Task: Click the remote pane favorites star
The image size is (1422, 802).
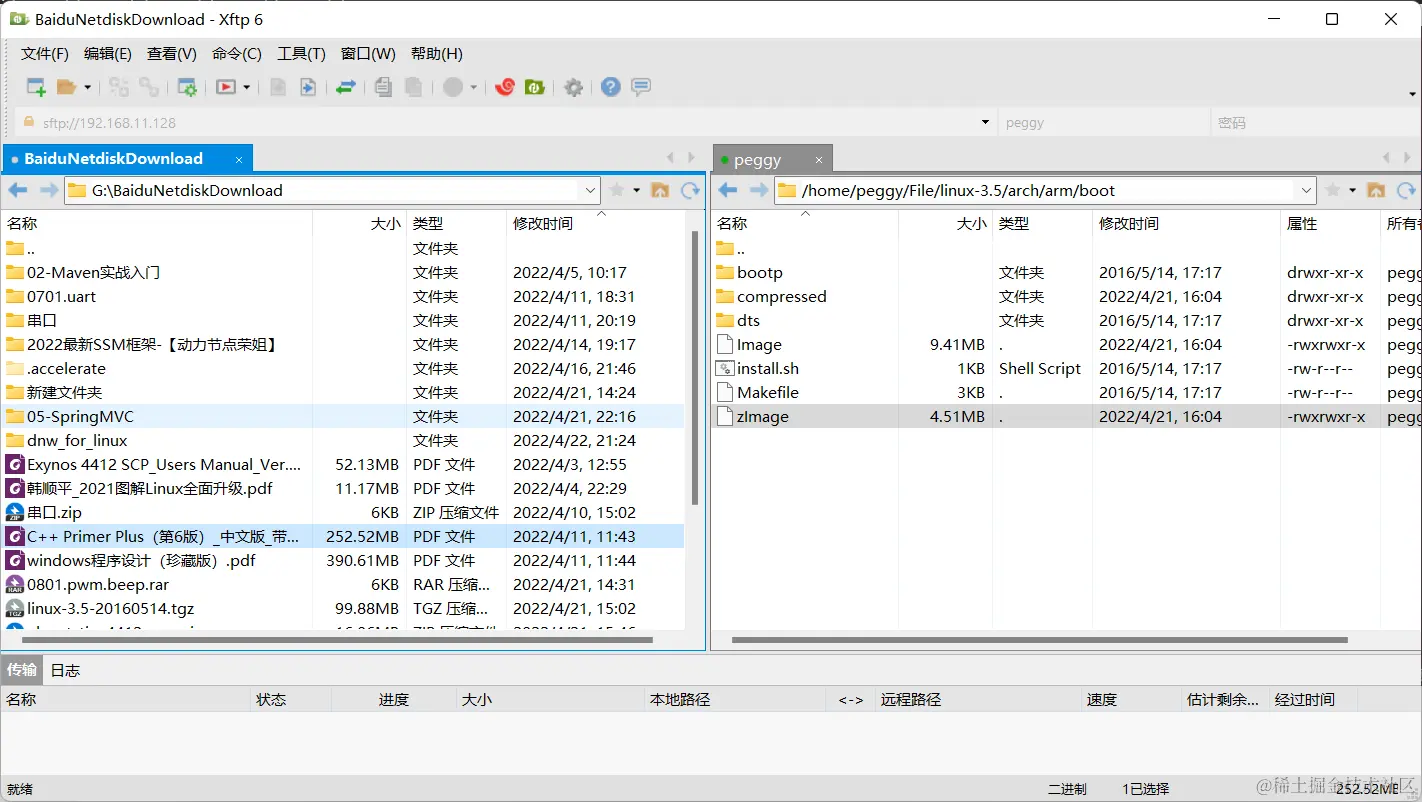Action: click(x=1333, y=190)
